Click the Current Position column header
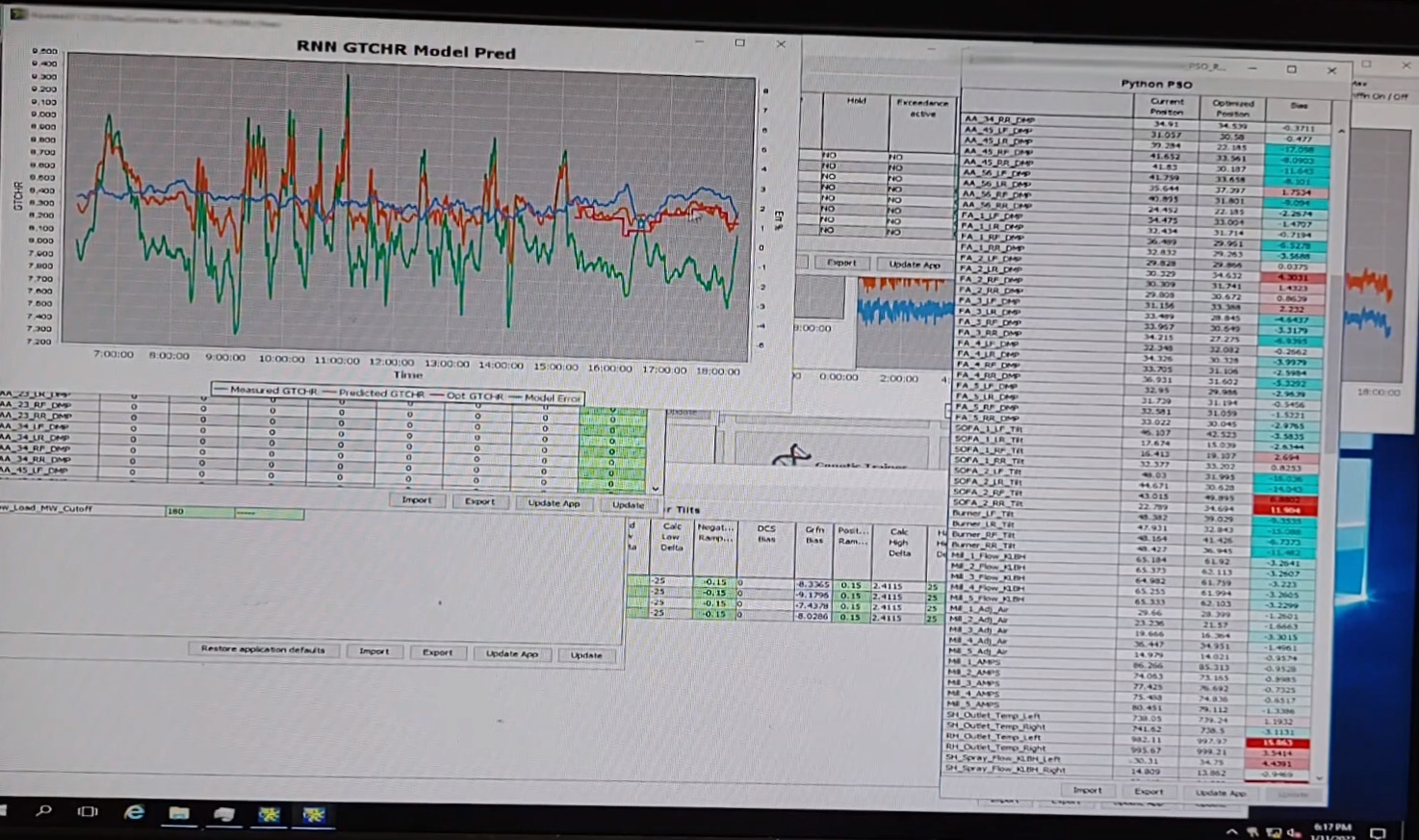 tap(1166, 106)
